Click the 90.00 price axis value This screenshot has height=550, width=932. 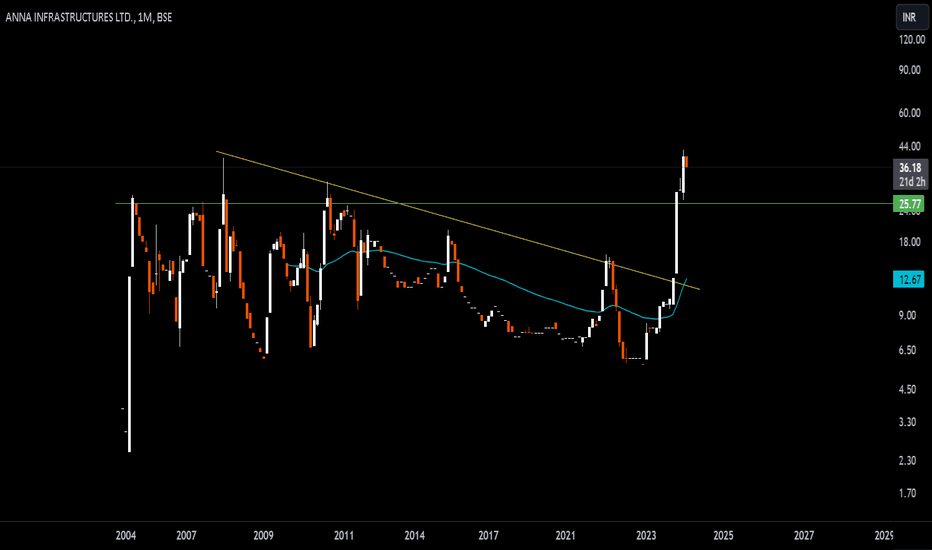(x=909, y=70)
